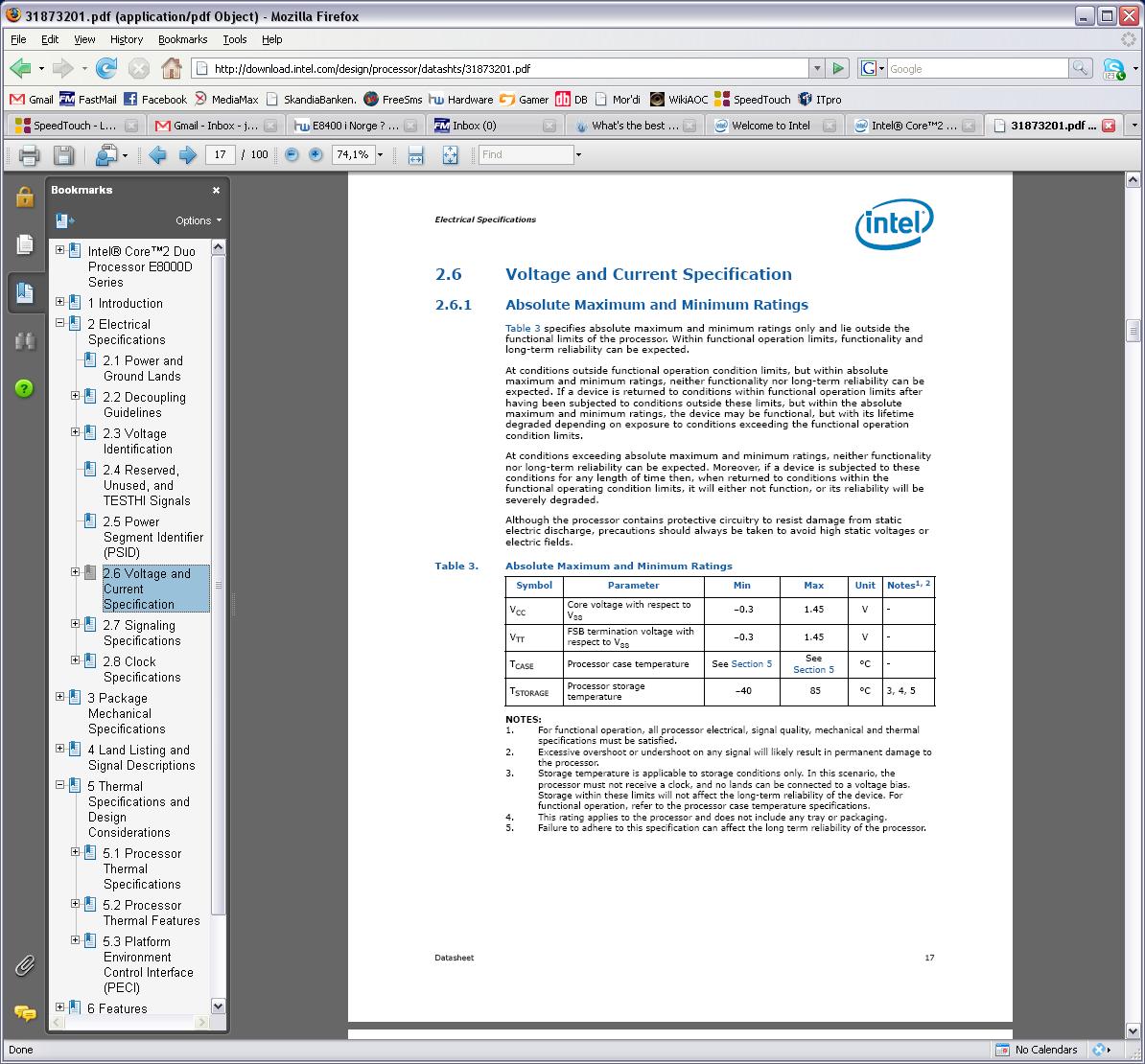Screen dimensions: 1145x1064
Task: Follow the Section 5 link in Min column
Action: (752, 664)
